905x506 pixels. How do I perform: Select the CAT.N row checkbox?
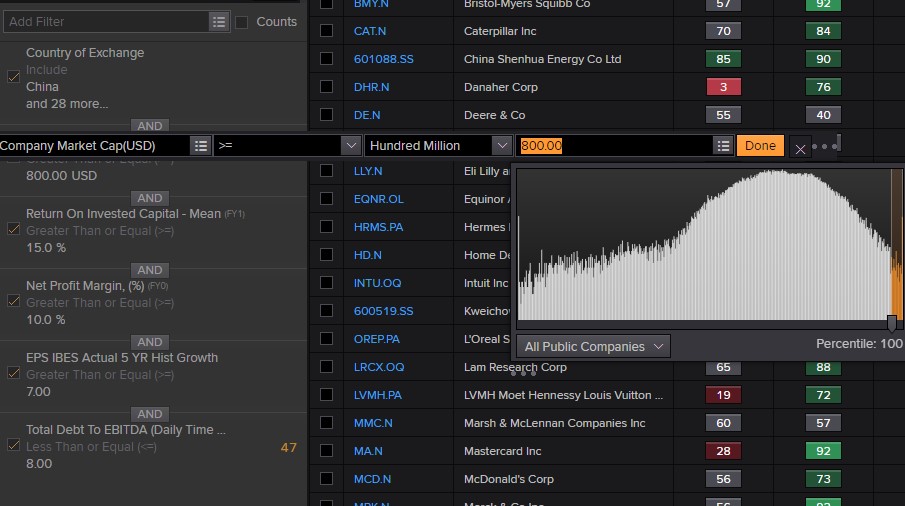point(326,31)
